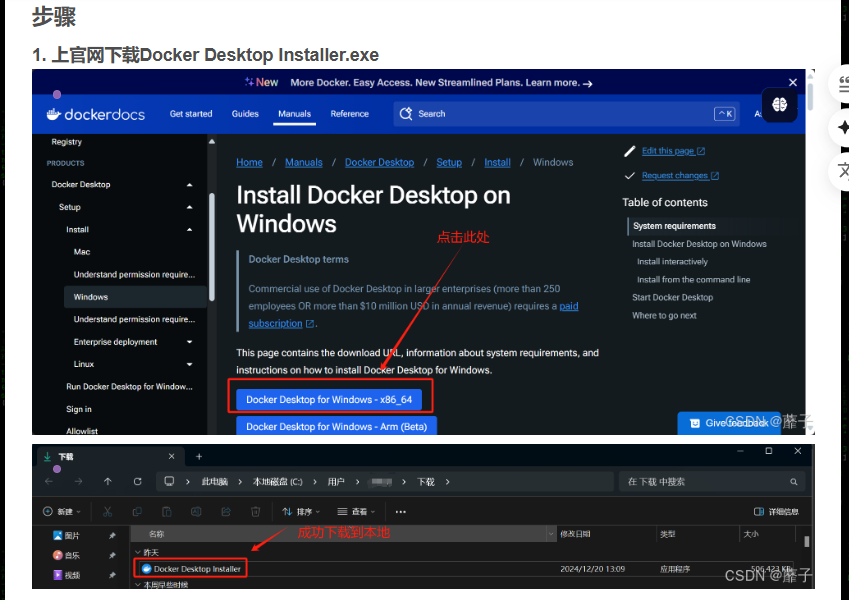
Task: Click the Paste icon in Explorer toolbar
Action: pos(166,512)
